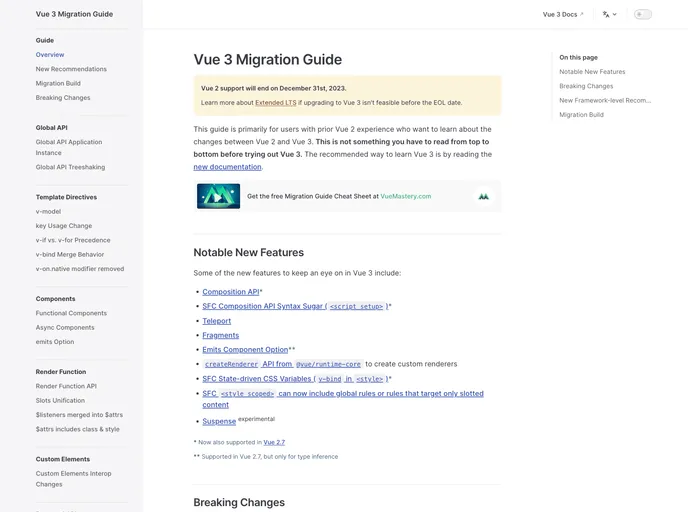The width and height of the screenshot is (688, 512).
Task: Open $attrs includes class & style page
Action: [x=77, y=429]
